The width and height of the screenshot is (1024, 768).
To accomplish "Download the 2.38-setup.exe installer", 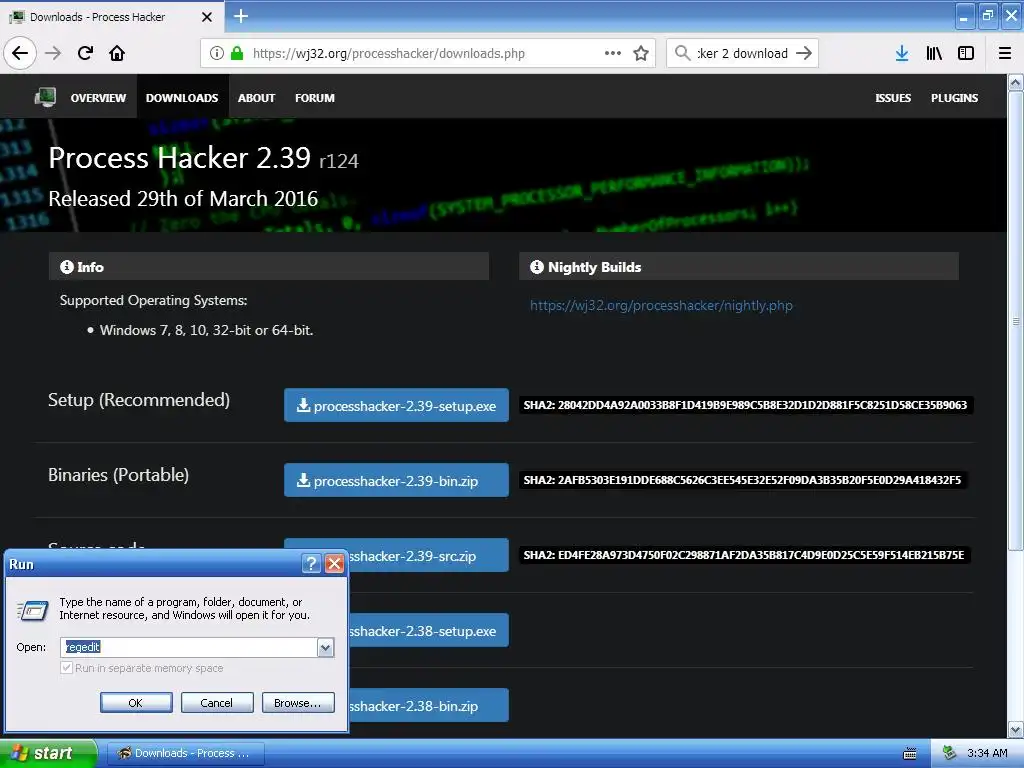I will [428, 631].
